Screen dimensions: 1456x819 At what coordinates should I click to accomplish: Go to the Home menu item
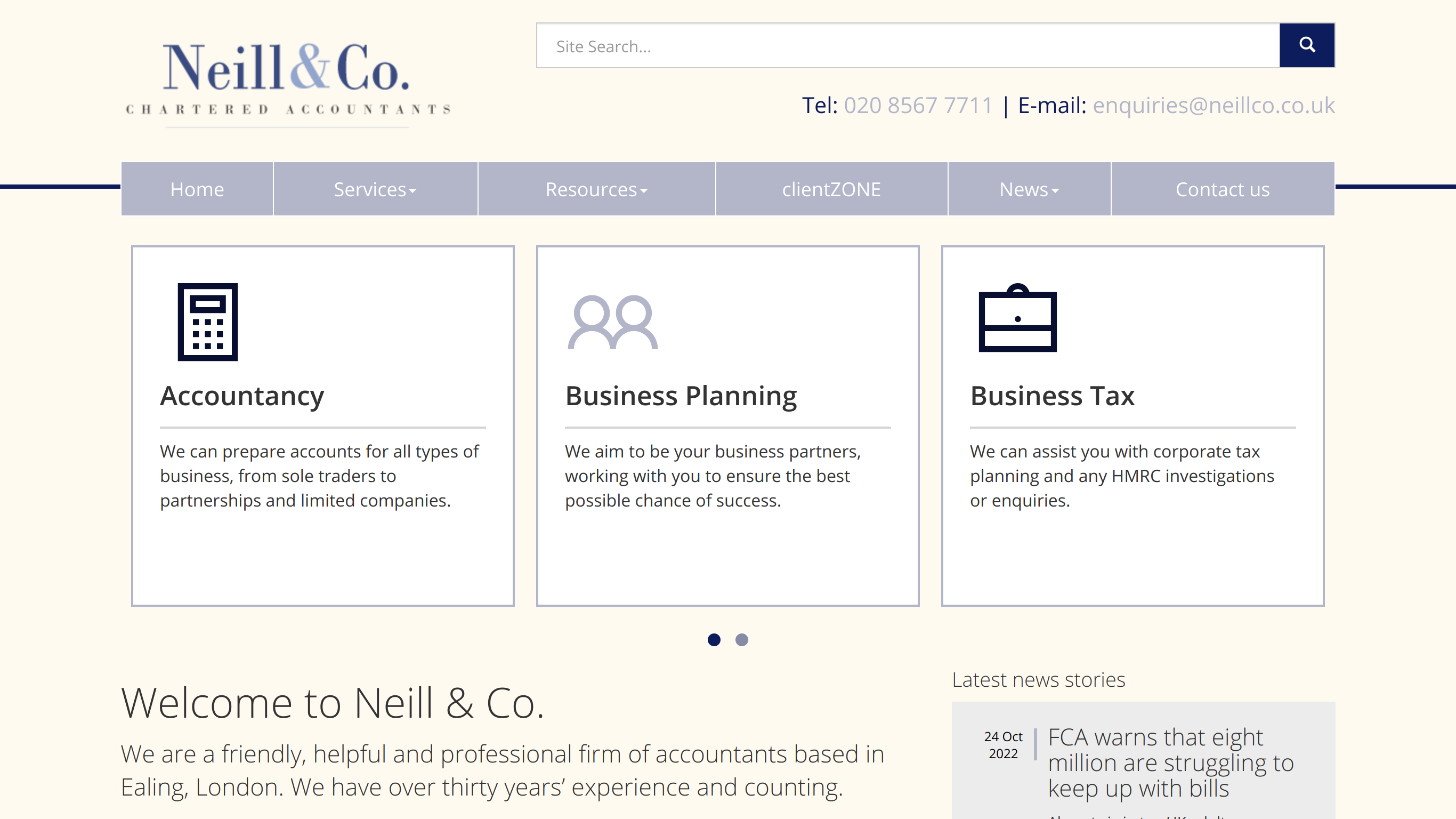[x=197, y=189]
